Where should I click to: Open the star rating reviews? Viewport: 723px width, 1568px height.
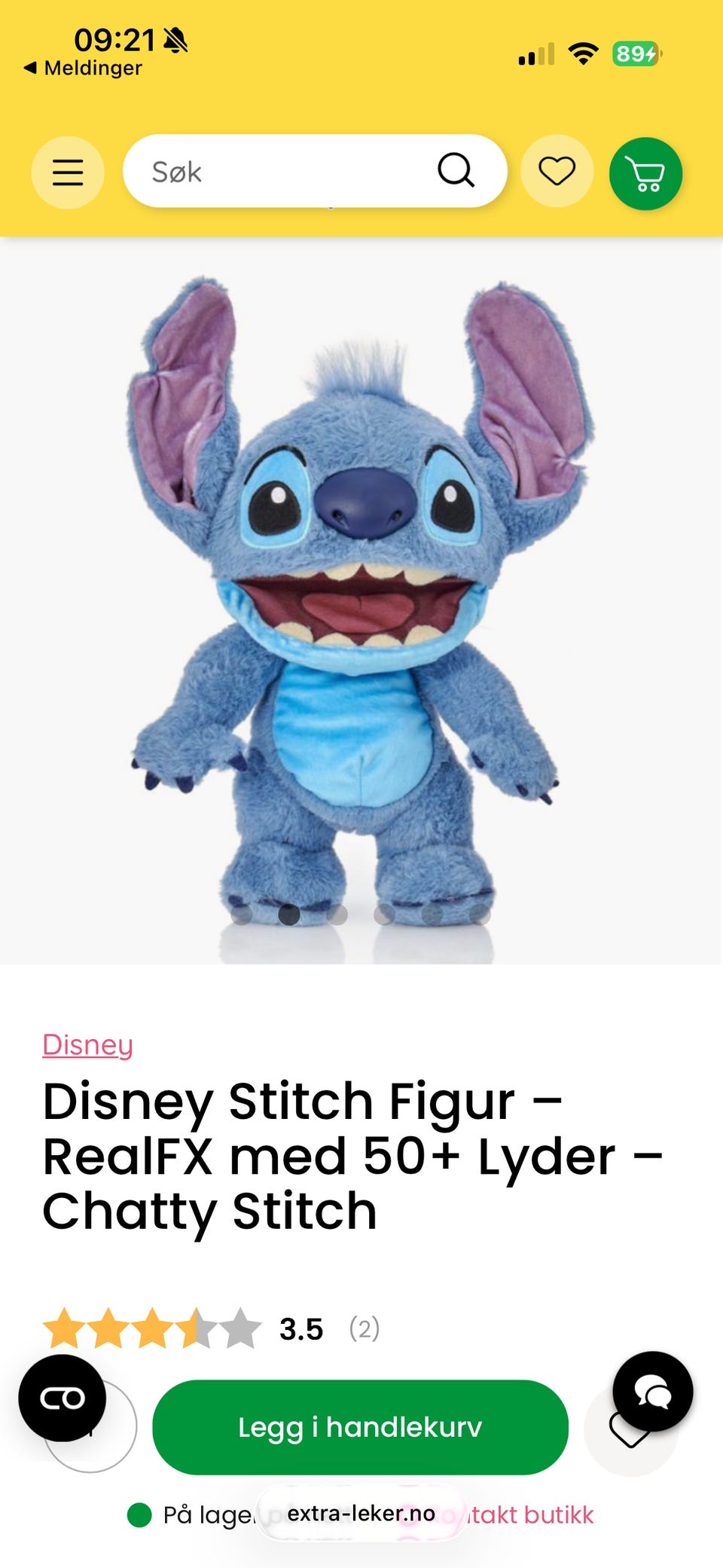(x=152, y=1328)
